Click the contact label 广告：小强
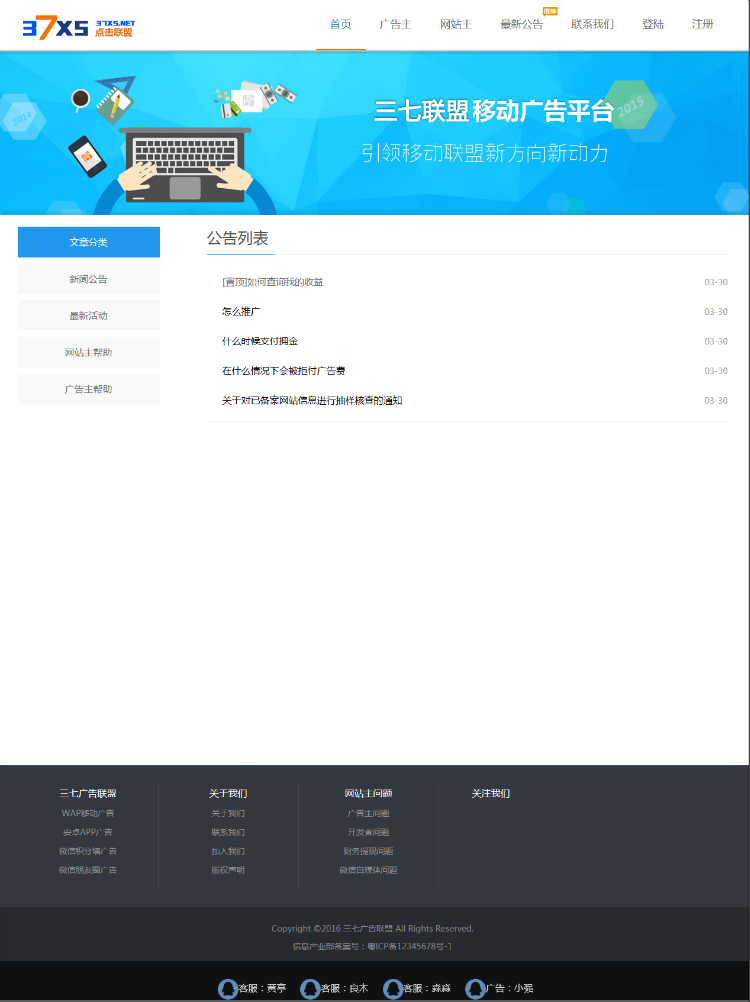The image size is (750, 1002). 509,989
